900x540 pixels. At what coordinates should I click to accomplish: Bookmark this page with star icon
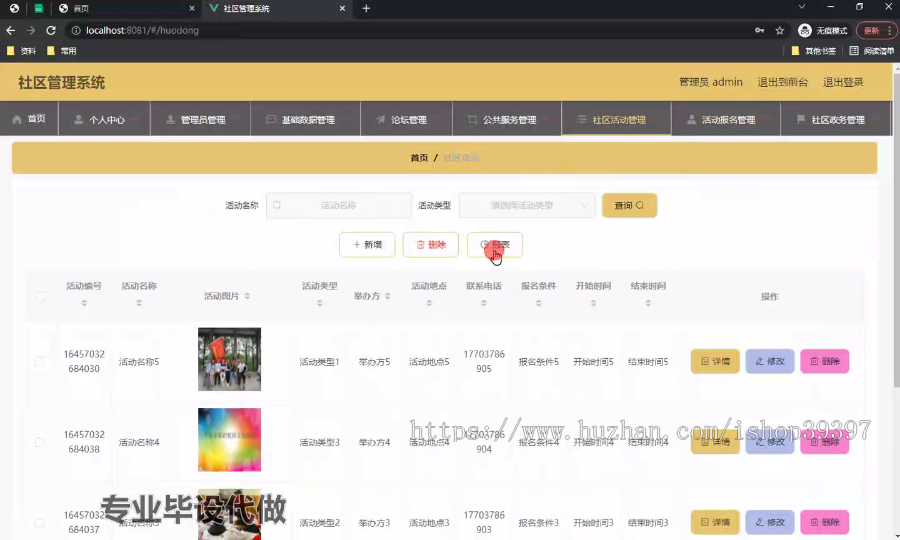click(779, 30)
